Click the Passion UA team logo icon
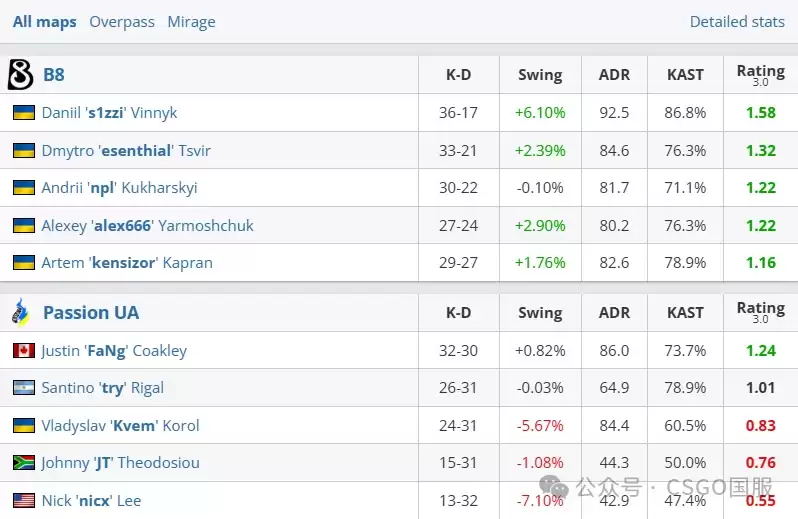798x519 pixels. (x=20, y=311)
